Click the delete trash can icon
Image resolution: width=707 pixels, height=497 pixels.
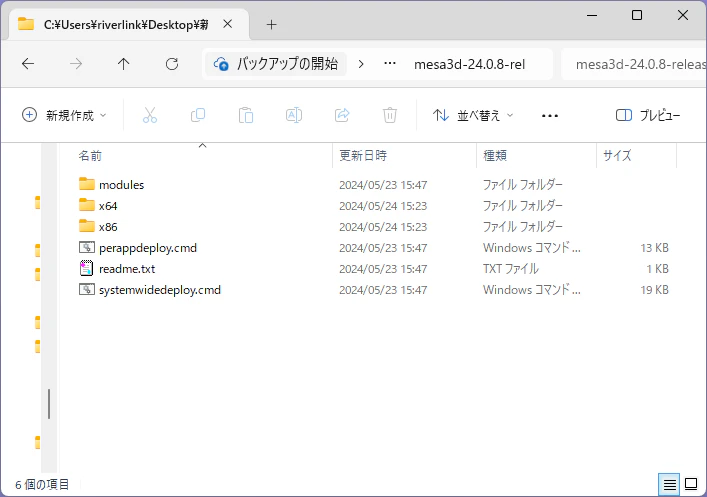[x=390, y=115]
